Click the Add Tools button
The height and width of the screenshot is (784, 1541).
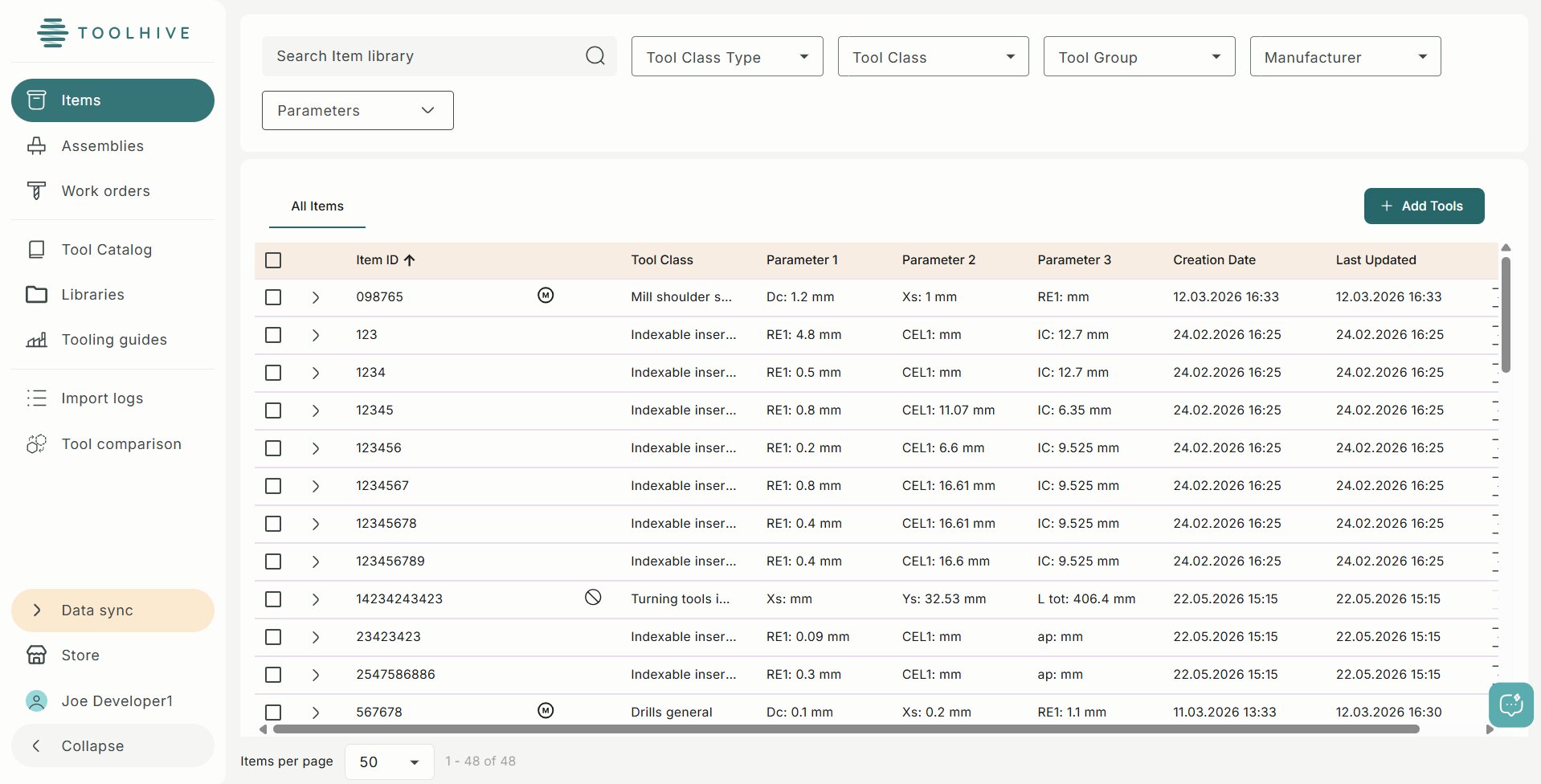coord(1424,206)
